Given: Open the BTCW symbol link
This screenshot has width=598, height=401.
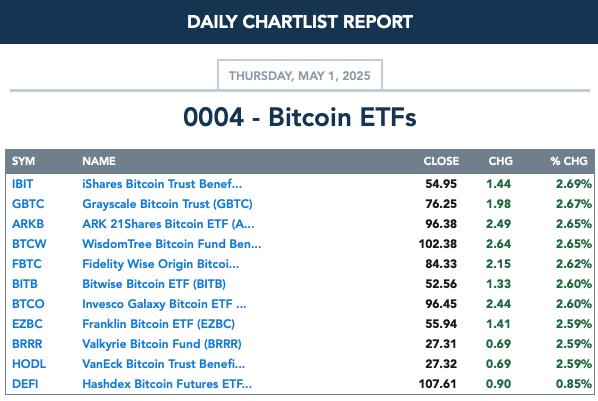Looking at the screenshot, I should [29, 244].
